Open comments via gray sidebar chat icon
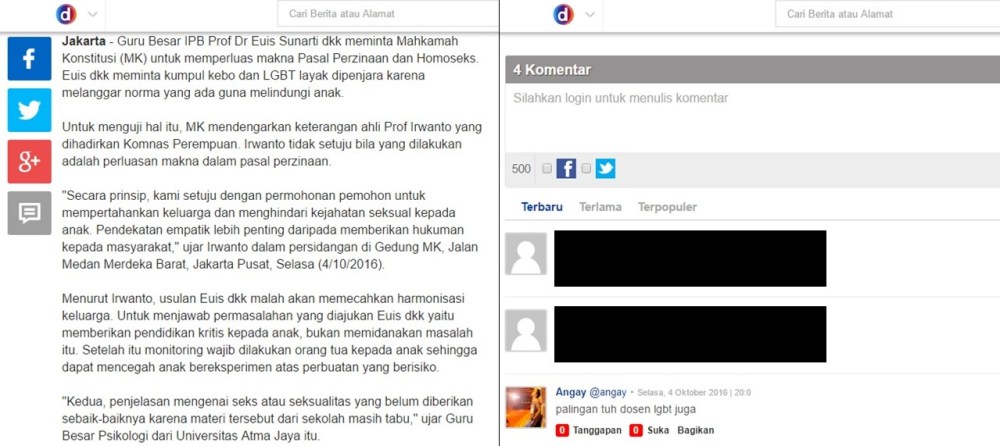 (29, 213)
